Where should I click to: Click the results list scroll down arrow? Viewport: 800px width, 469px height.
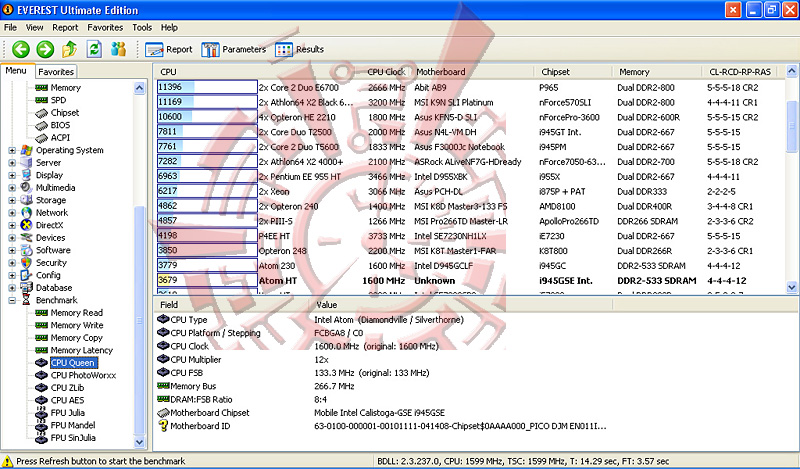792,287
